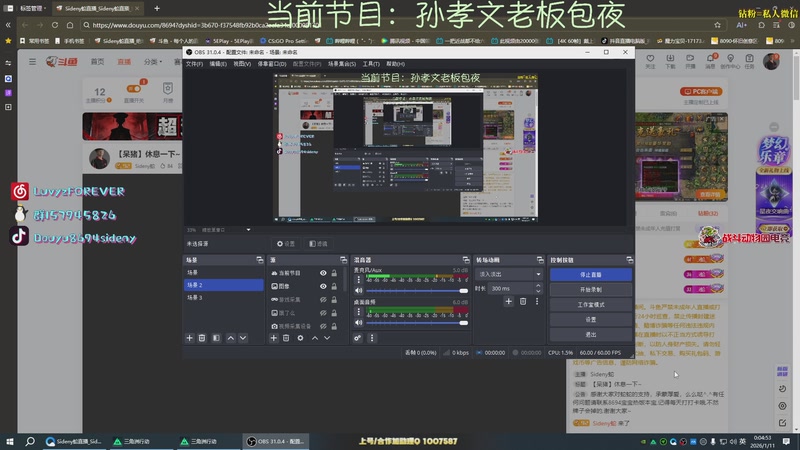Screen dimensions: 800x450
Task: Open the 编辑(E) menu in OBS
Action: (x=218, y=64)
